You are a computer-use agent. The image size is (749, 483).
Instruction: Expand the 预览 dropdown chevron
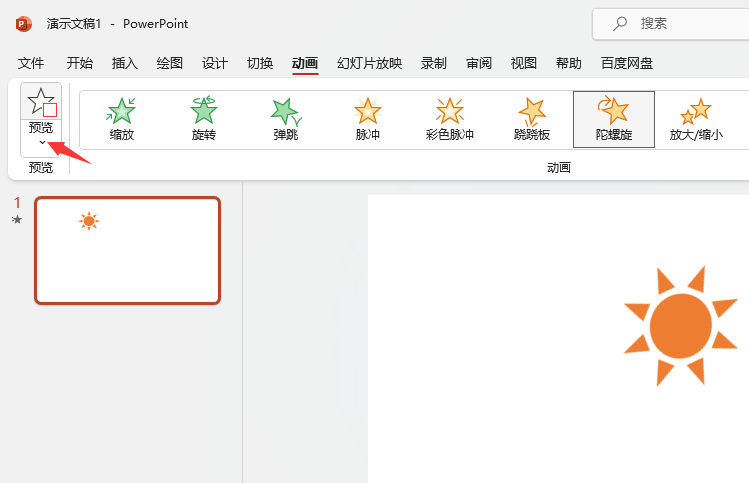(42, 142)
